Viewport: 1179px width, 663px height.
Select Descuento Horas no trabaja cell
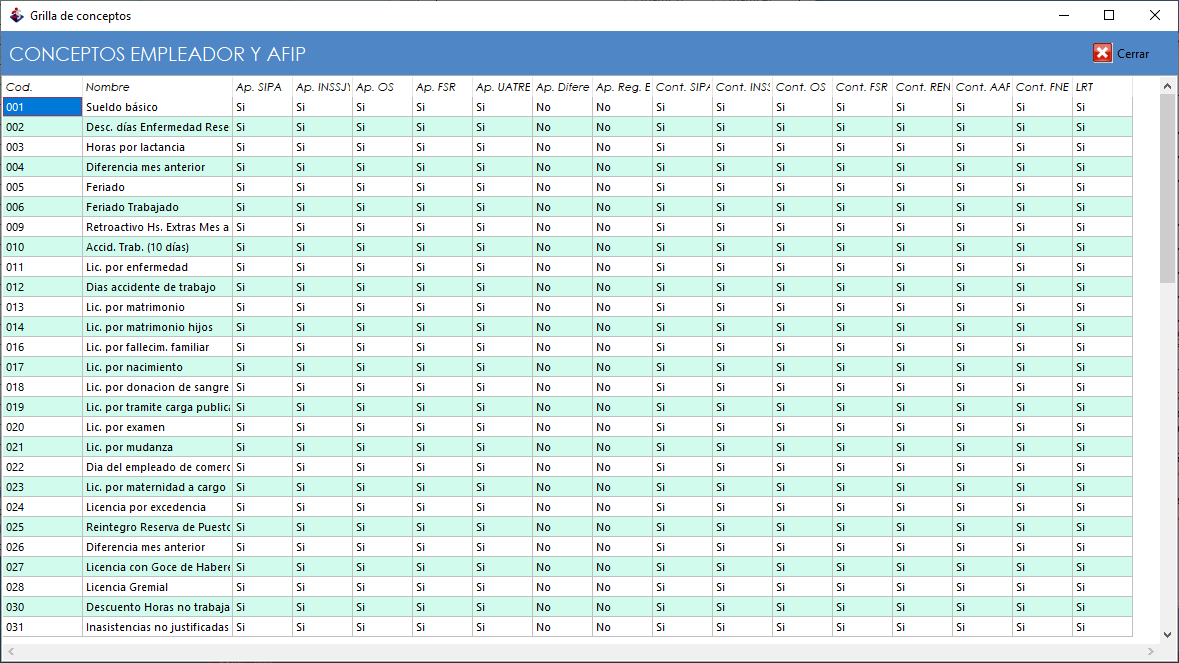(157, 607)
